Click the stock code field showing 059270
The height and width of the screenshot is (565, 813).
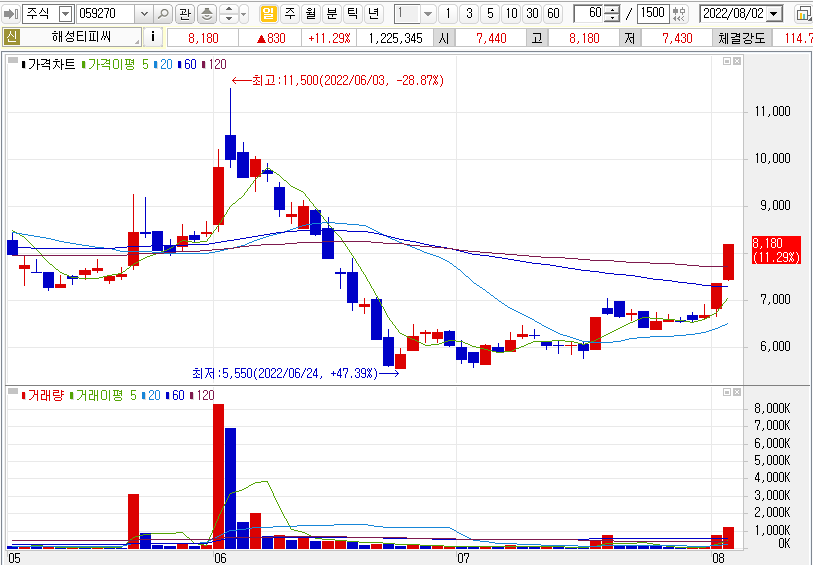105,13
